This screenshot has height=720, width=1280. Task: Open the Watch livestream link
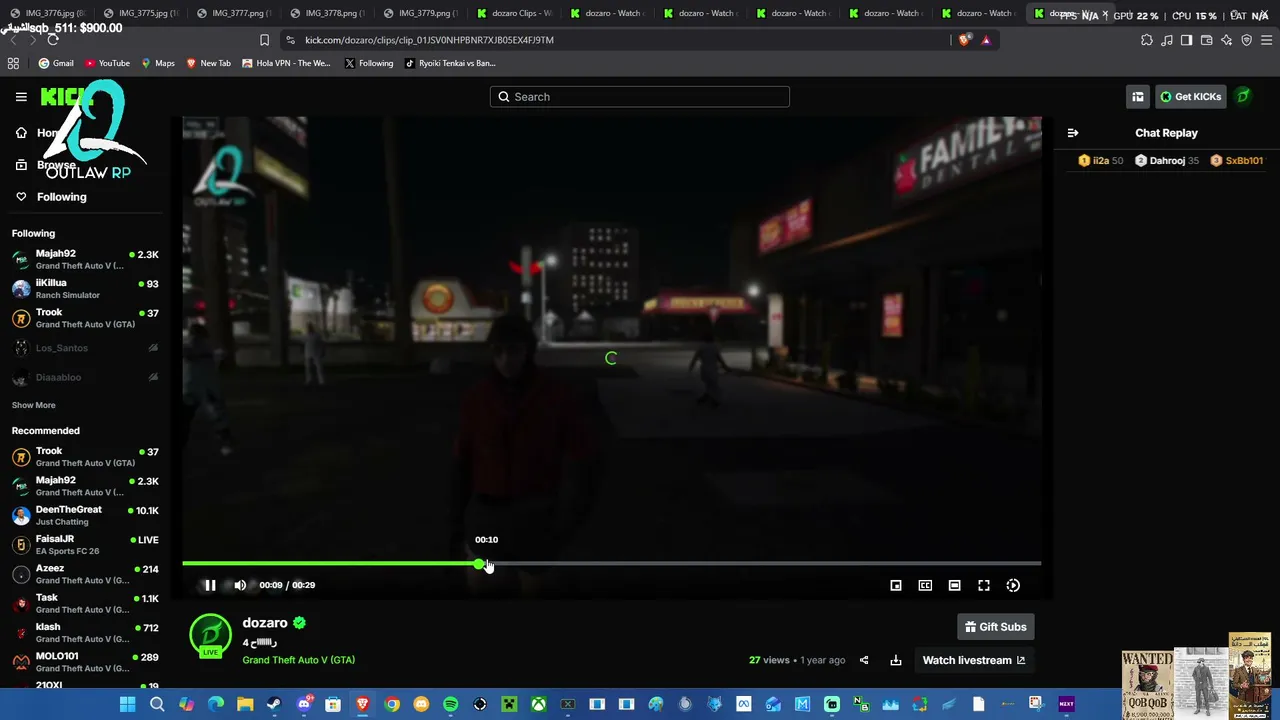point(973,660)
